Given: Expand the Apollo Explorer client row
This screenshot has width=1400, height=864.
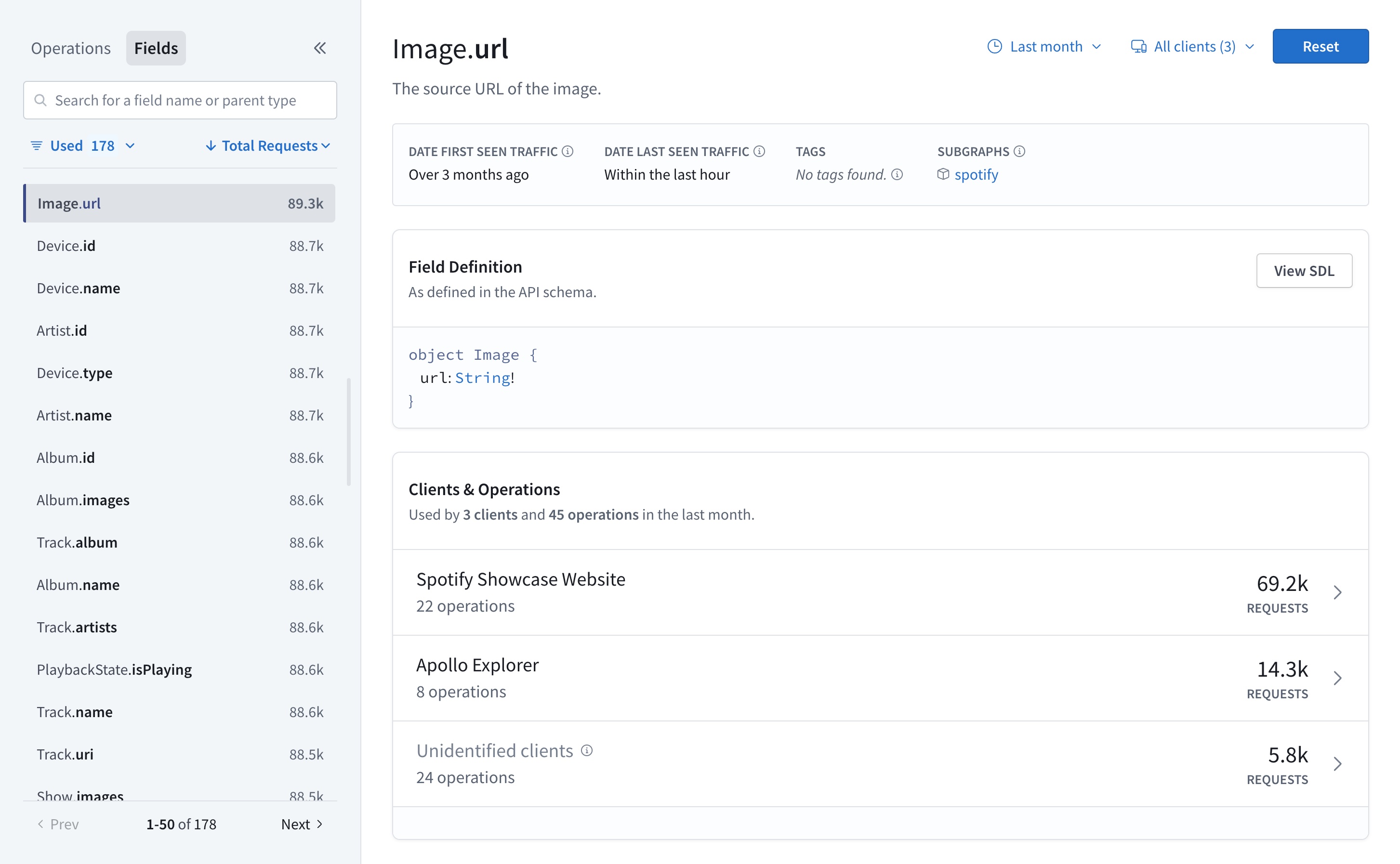Looking at the screenshot, I should click(x=1339, y=678).
